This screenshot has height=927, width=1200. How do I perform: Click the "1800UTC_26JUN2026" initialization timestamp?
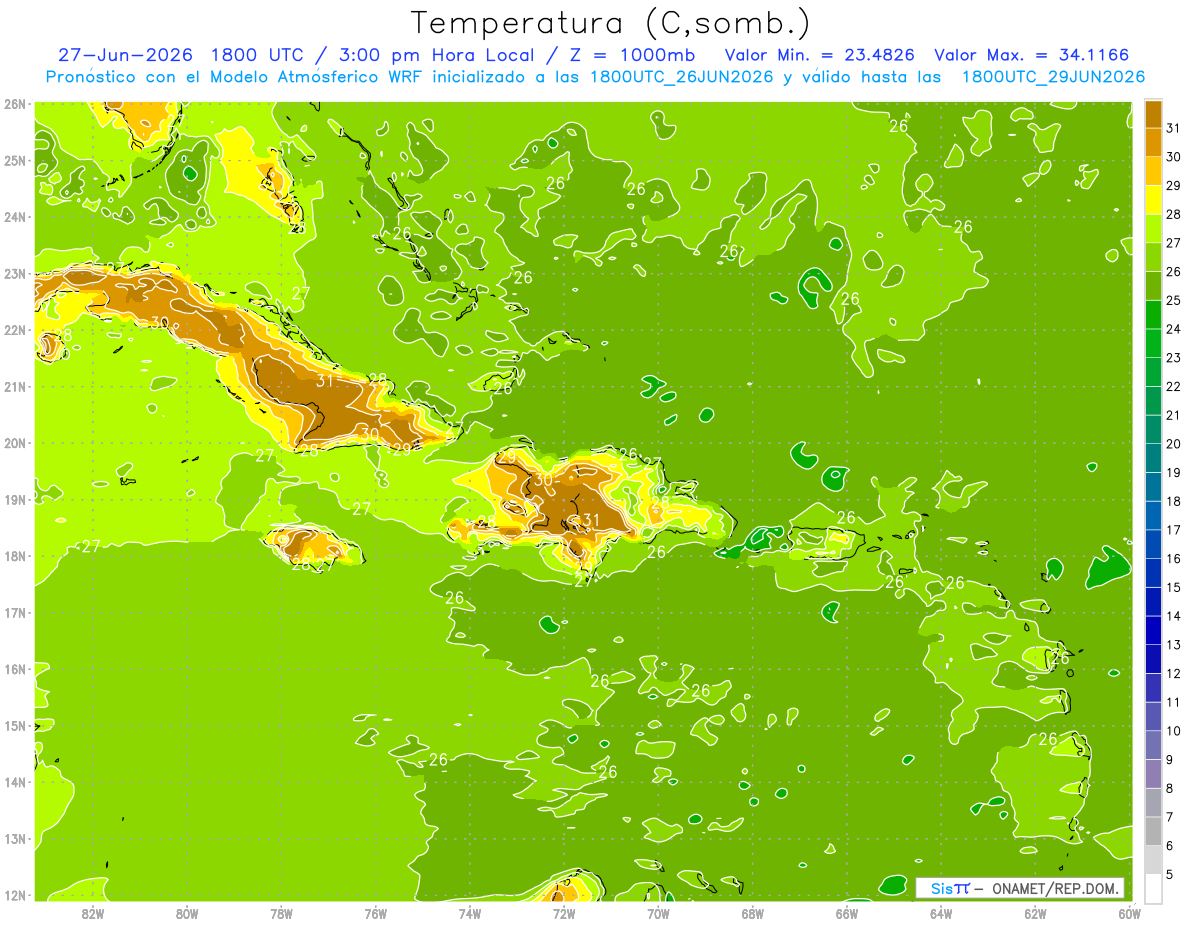pos(681,77)
